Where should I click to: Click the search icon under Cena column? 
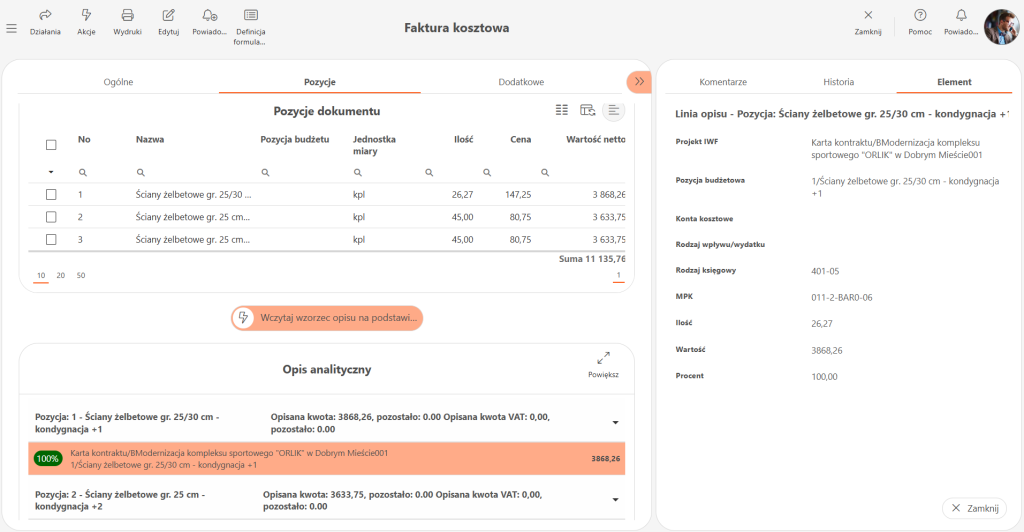(487, 172)
